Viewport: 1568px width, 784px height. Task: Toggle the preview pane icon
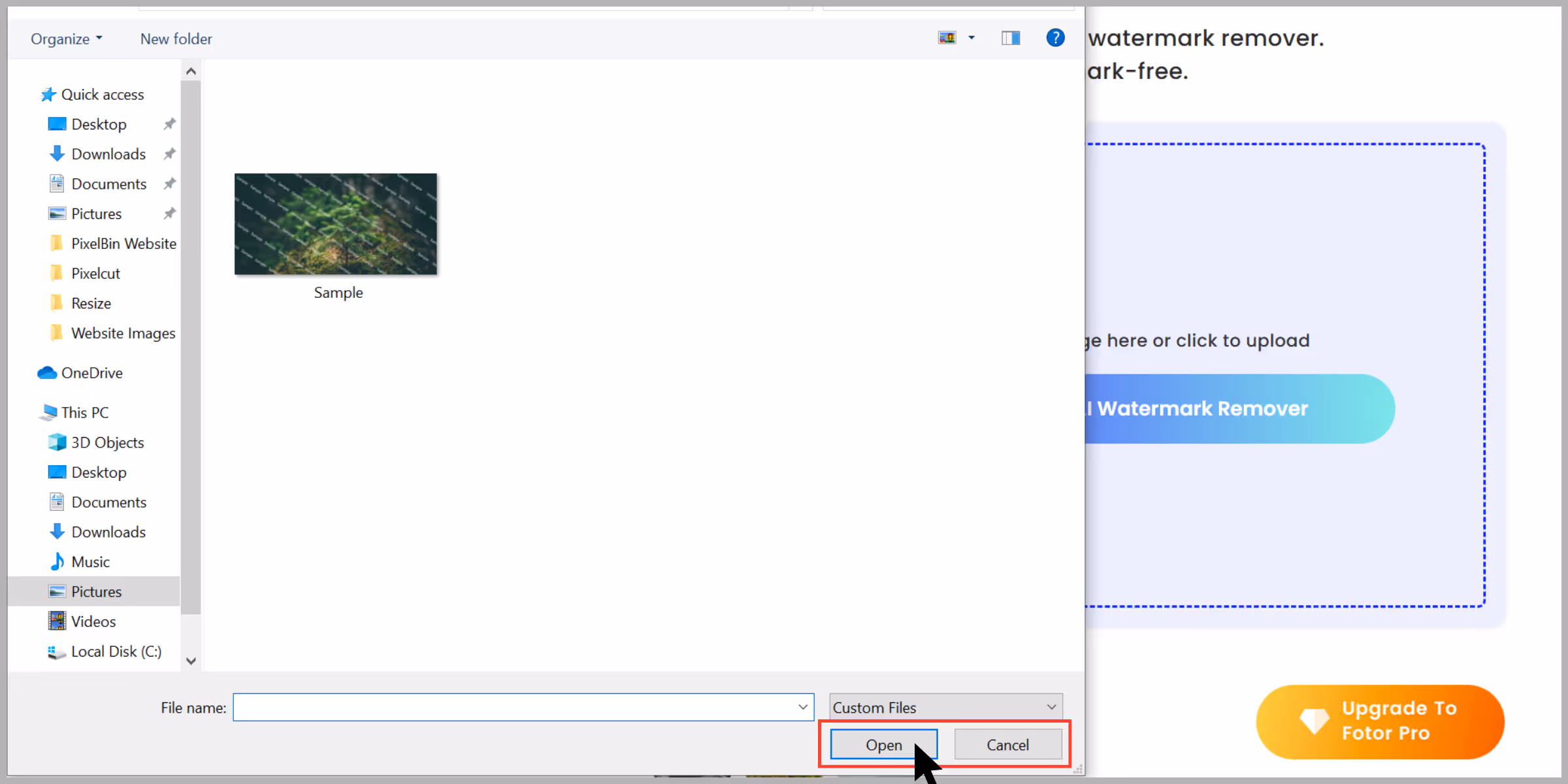(x=1011, y=38)
